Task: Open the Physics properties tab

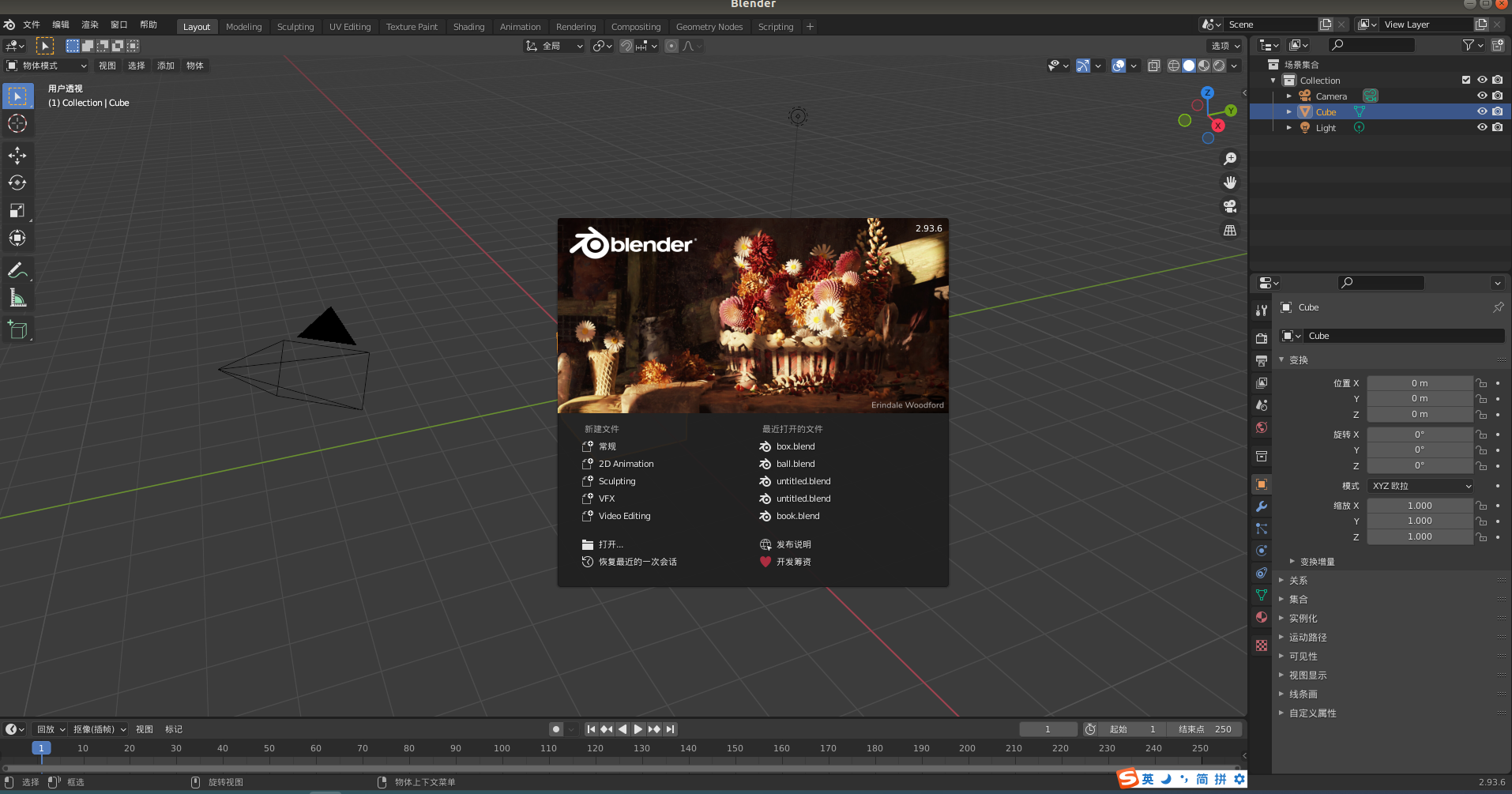Action: (x=1262, y=551)
